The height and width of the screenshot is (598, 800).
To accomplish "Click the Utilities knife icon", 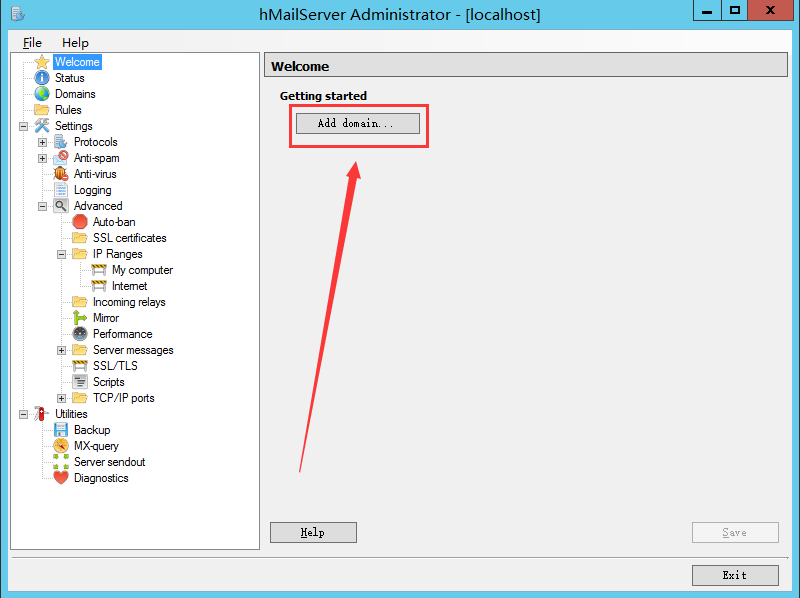I will [42, 414].
